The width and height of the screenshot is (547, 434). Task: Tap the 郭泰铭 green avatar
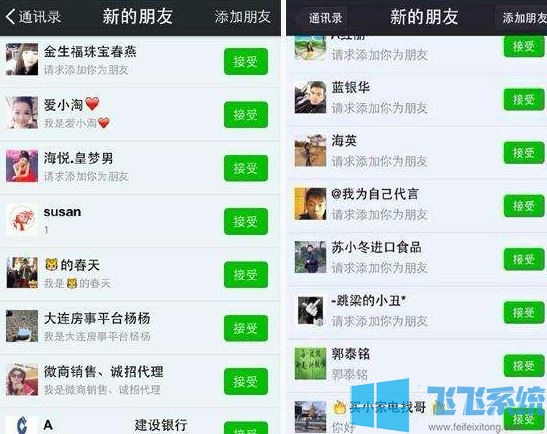coord(310,363)
